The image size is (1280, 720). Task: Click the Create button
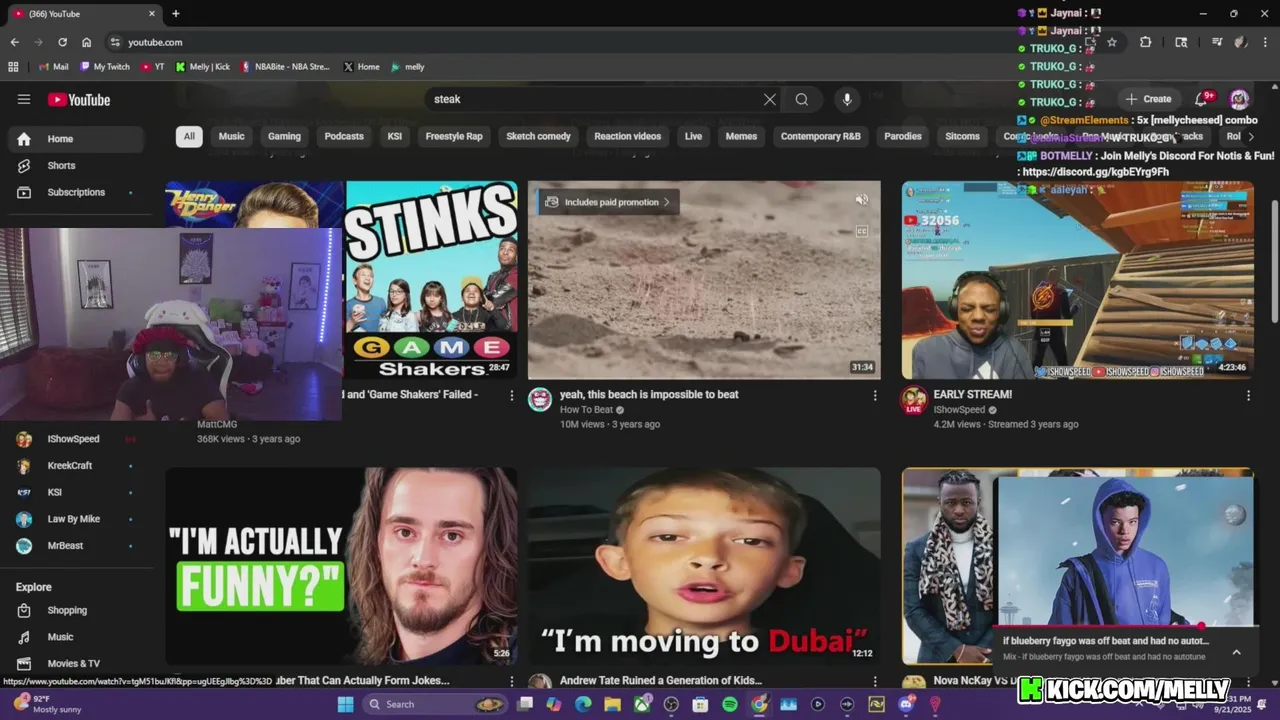tap(1148, 99)
